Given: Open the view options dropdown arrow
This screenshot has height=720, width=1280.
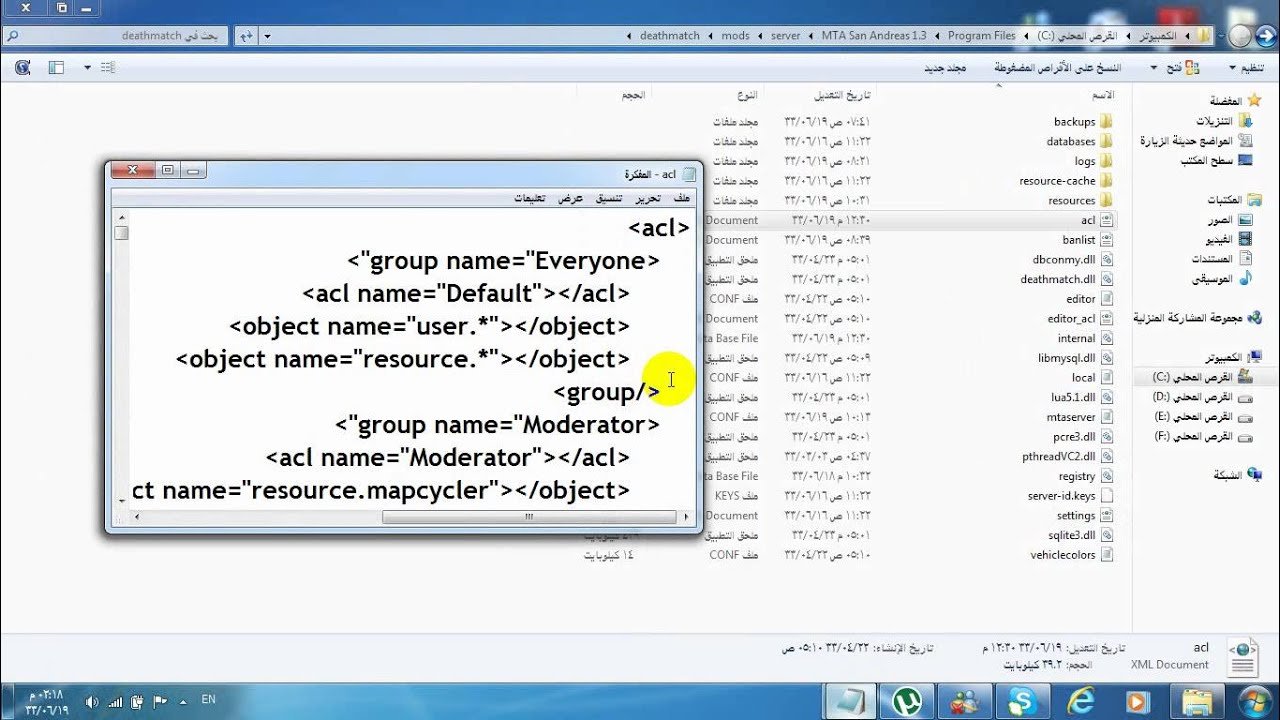Looking at the screenshot, I should [x=87, y=67].
